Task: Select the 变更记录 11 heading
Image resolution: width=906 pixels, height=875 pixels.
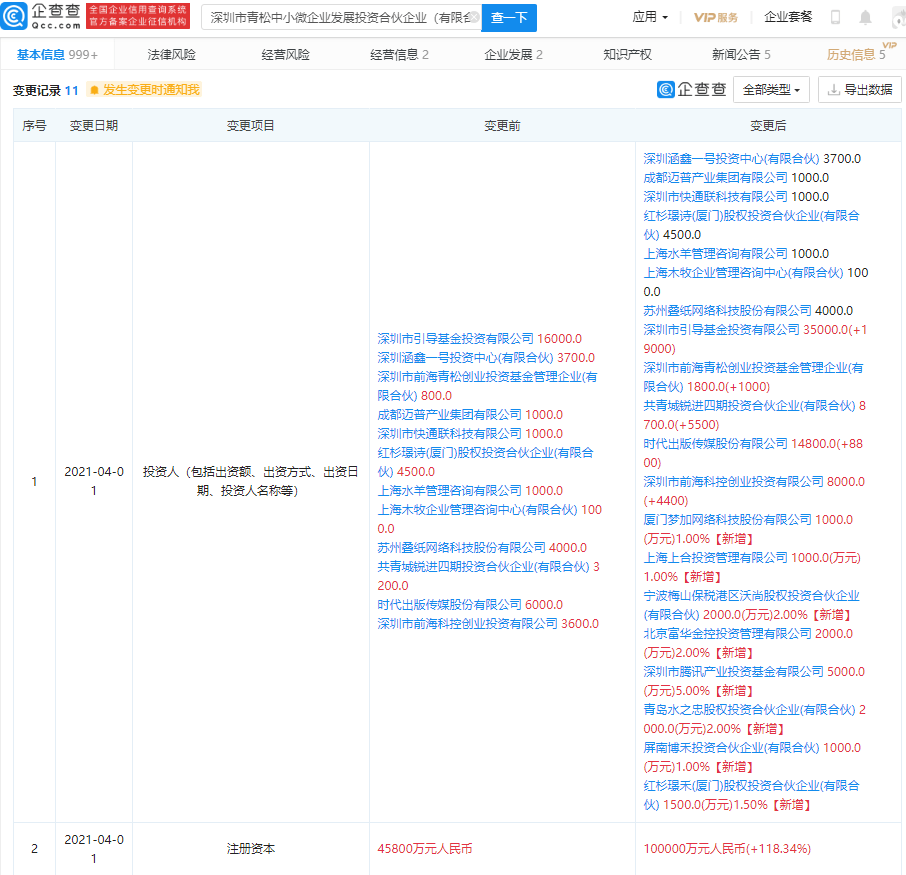Action: [x=45, y=90]
